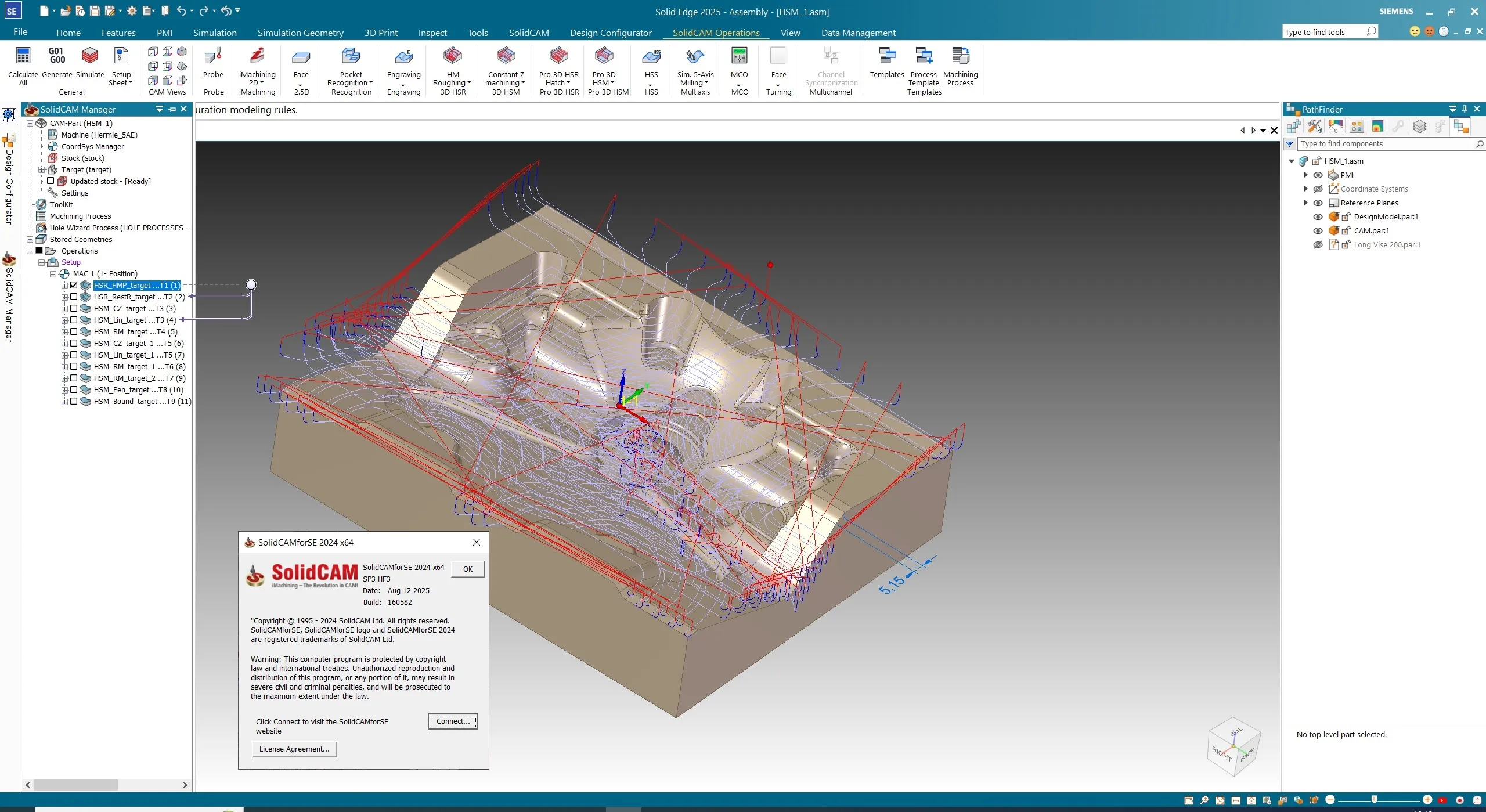Image resolution: width=1486 pixels, height=812 pixels.
Task: Open the File menu
Action: pyautogui.click(x=20, y=32)
